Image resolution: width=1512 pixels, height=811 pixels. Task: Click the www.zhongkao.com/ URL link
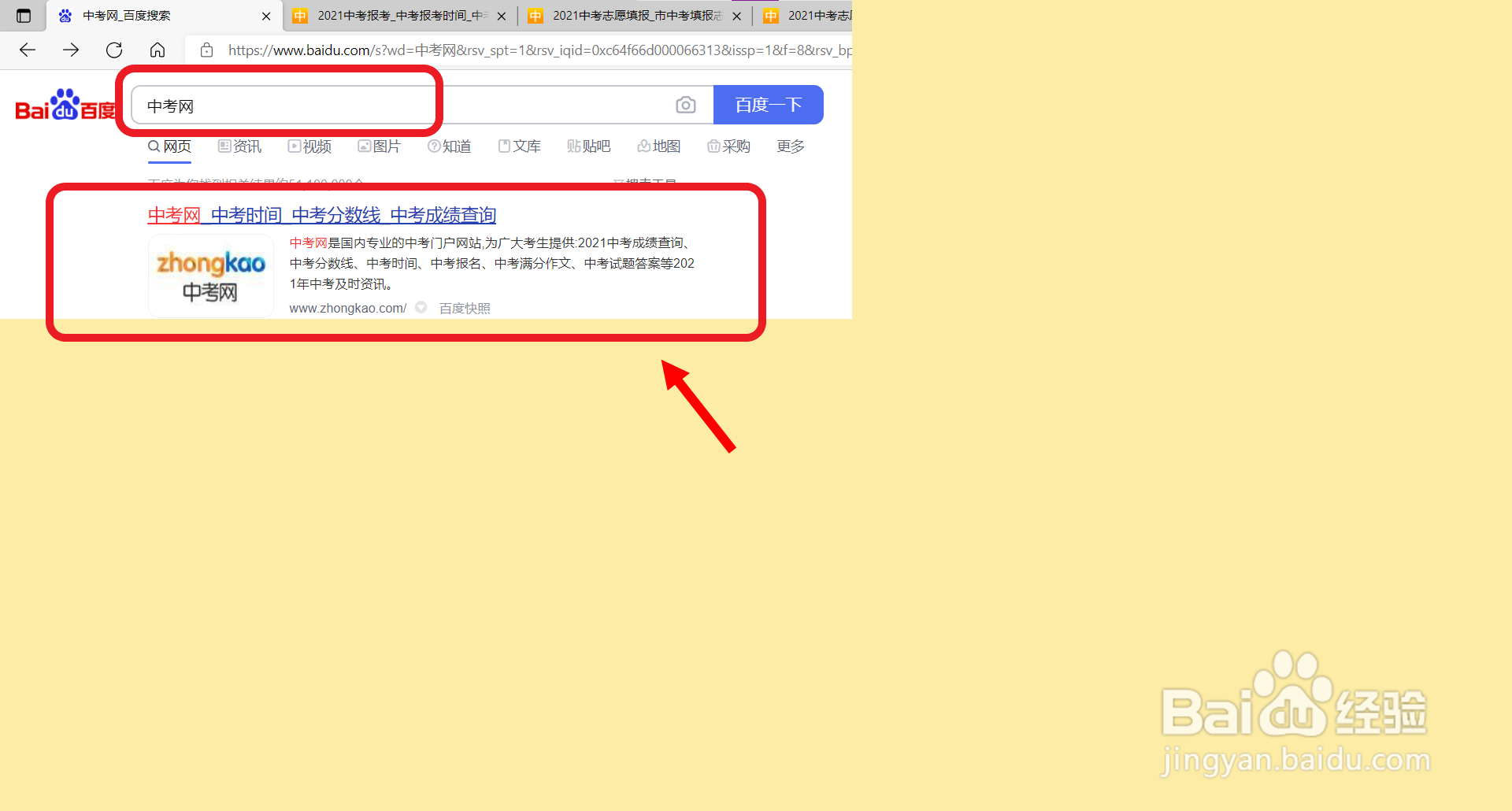tap(348, 308)
